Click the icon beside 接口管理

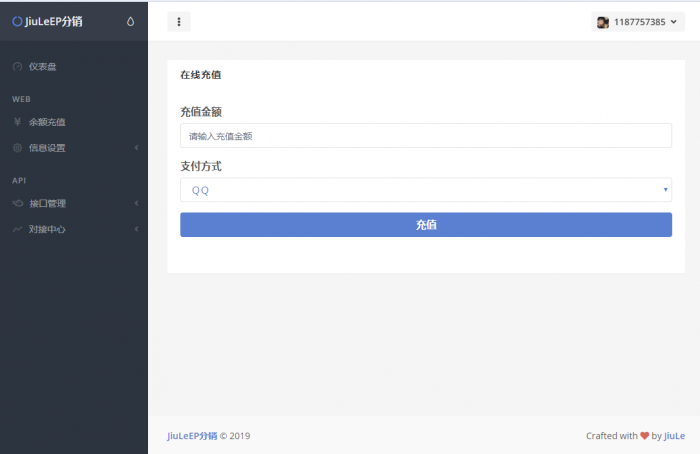tap(17, 203)
